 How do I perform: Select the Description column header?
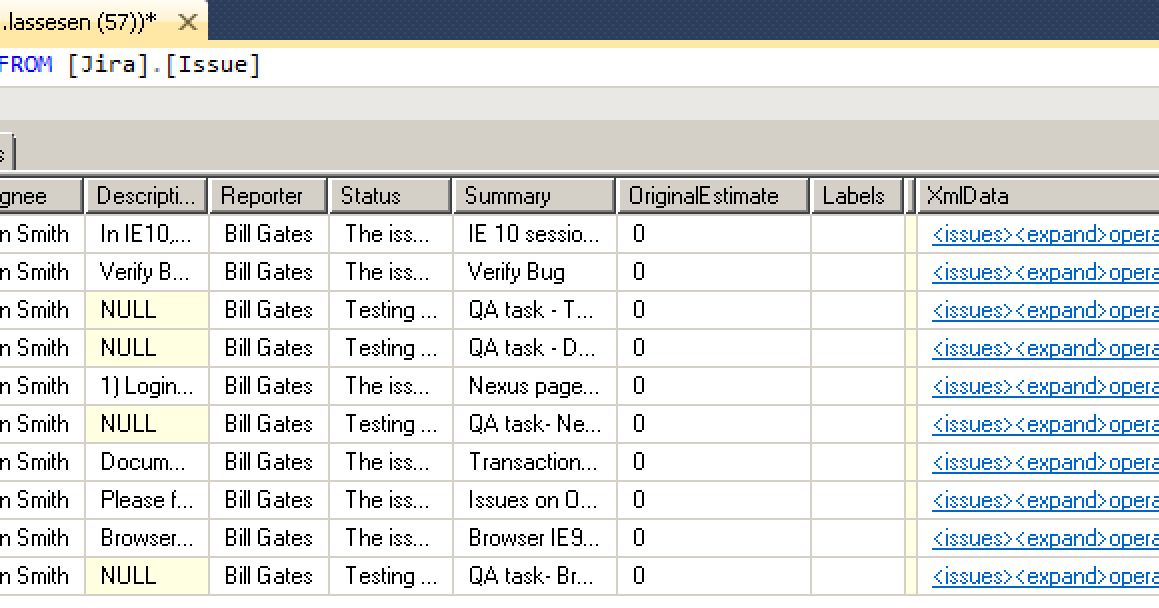(146, 195)
